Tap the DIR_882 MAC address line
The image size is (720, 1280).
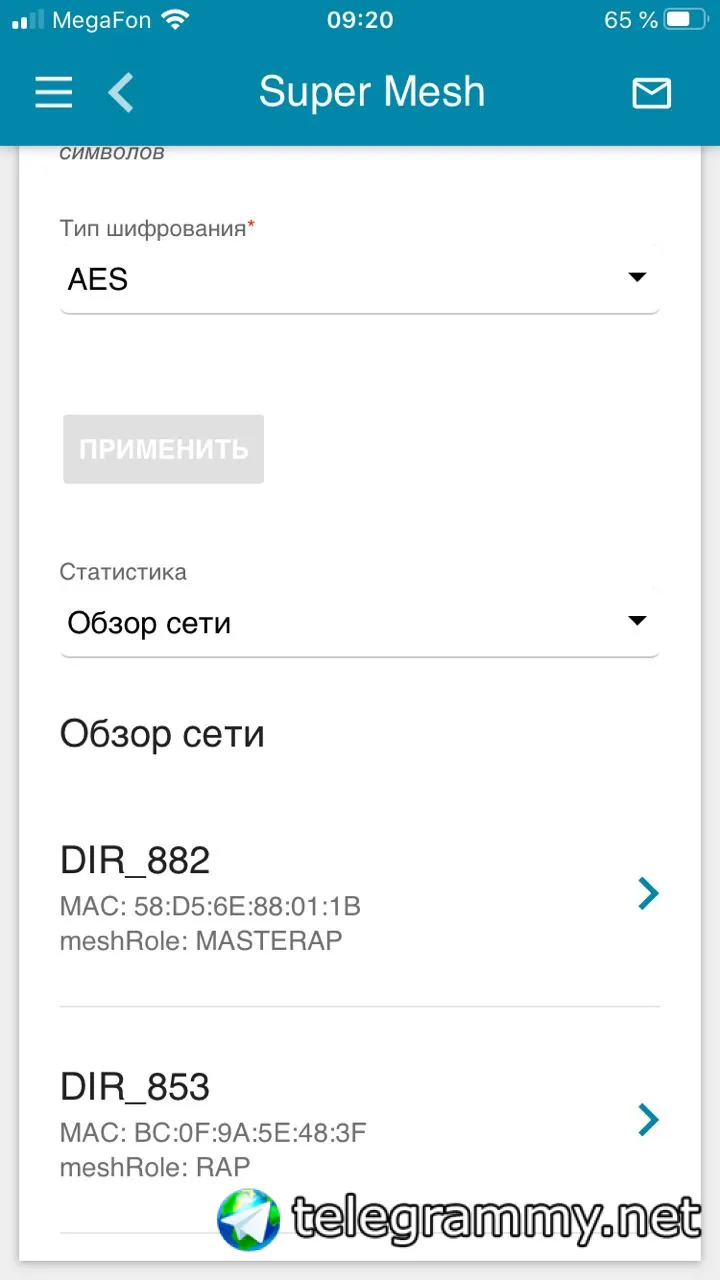pyautogui.click(x=210, y=907)
